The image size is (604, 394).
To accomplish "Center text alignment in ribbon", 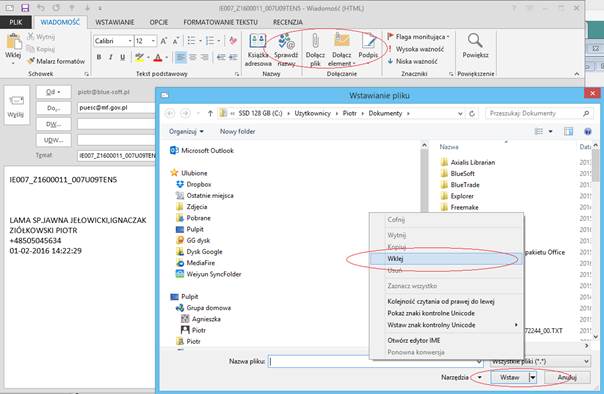I will point(193,58).
